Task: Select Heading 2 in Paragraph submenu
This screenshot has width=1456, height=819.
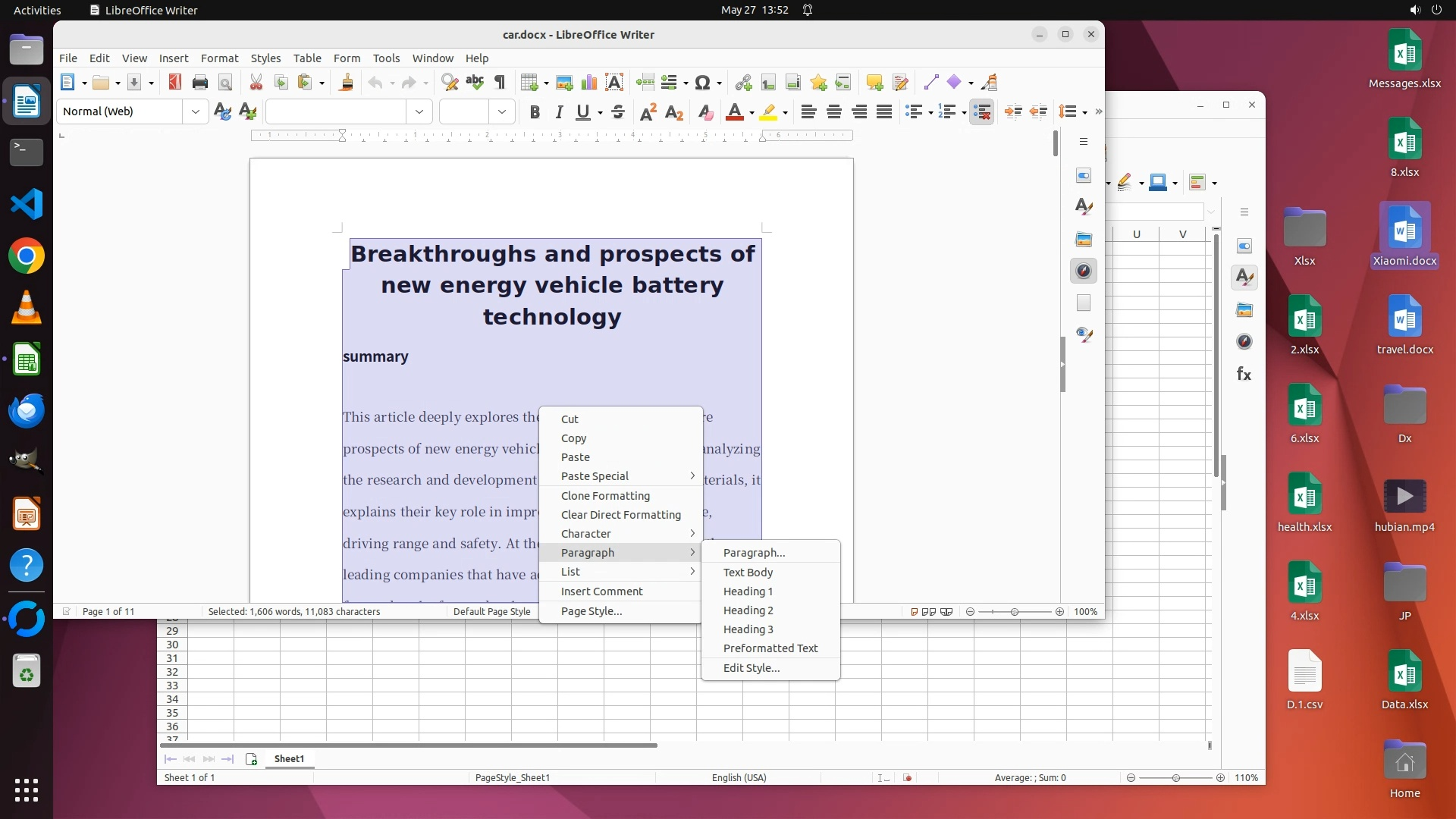Action: [748, 610]
